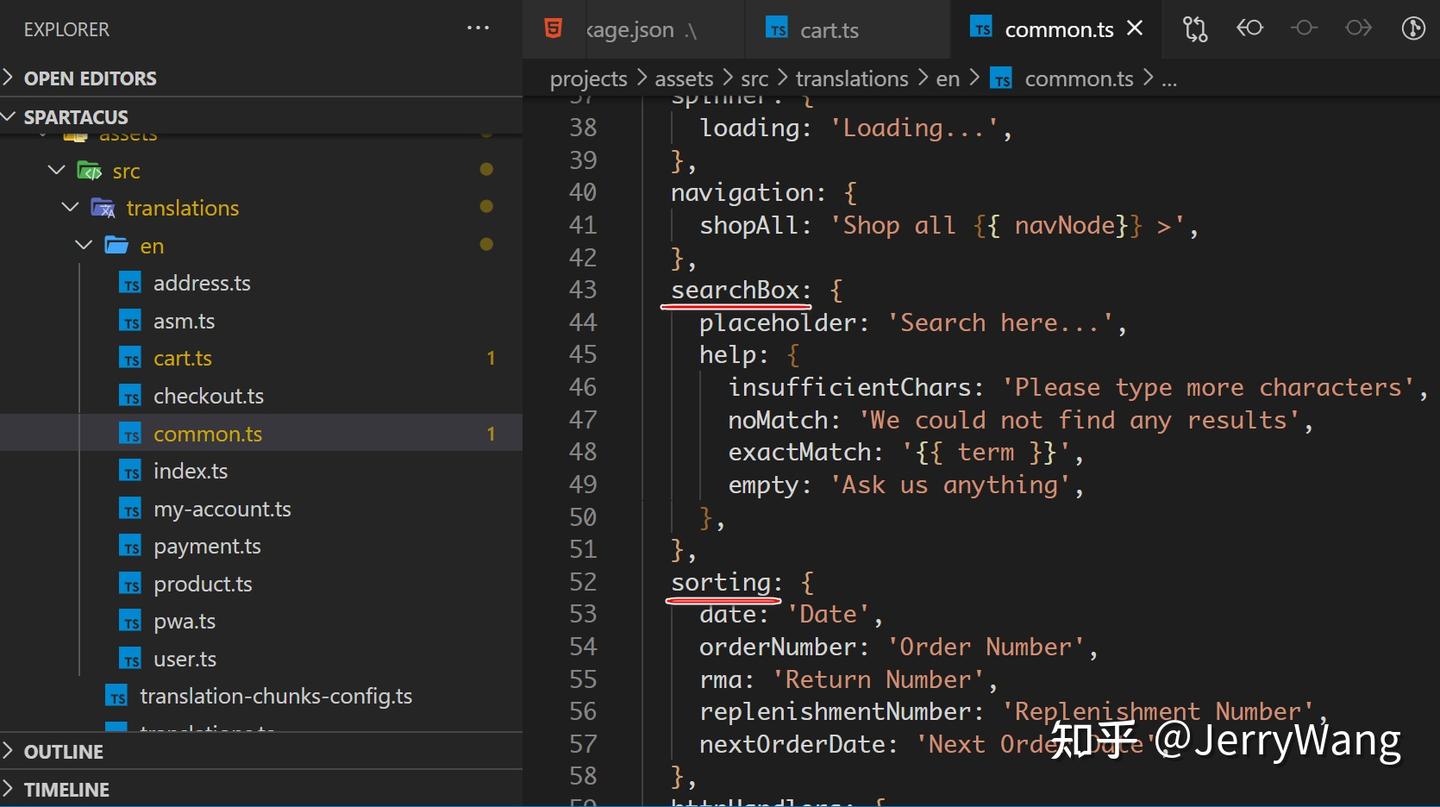Open Explorer's more actions ellipsis menu
This screenshot has width=1440, height=807.
tap(478, 29)
